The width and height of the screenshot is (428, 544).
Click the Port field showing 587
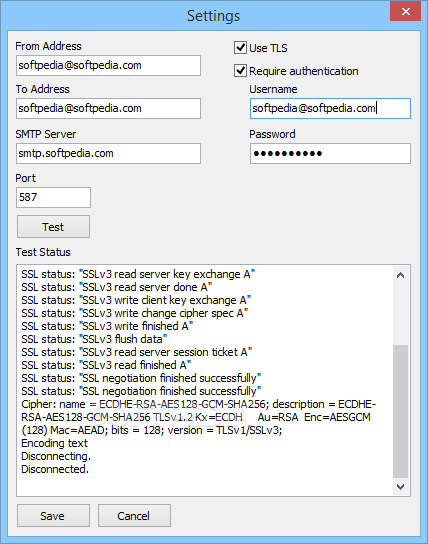click(53, 197)
